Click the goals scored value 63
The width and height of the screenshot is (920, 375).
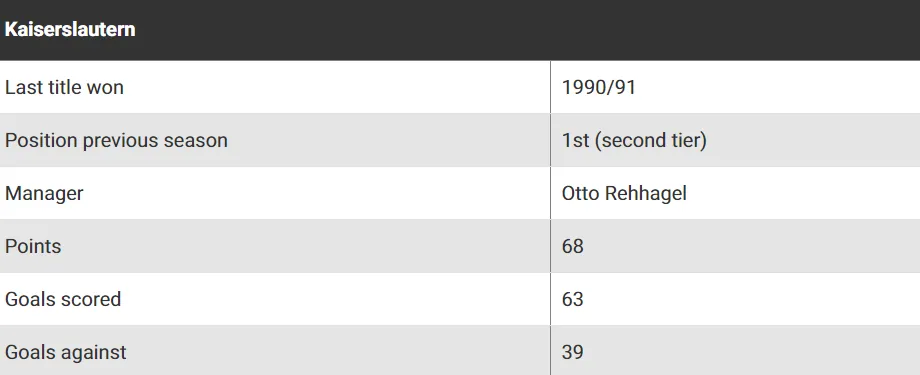tap(573, 299)
